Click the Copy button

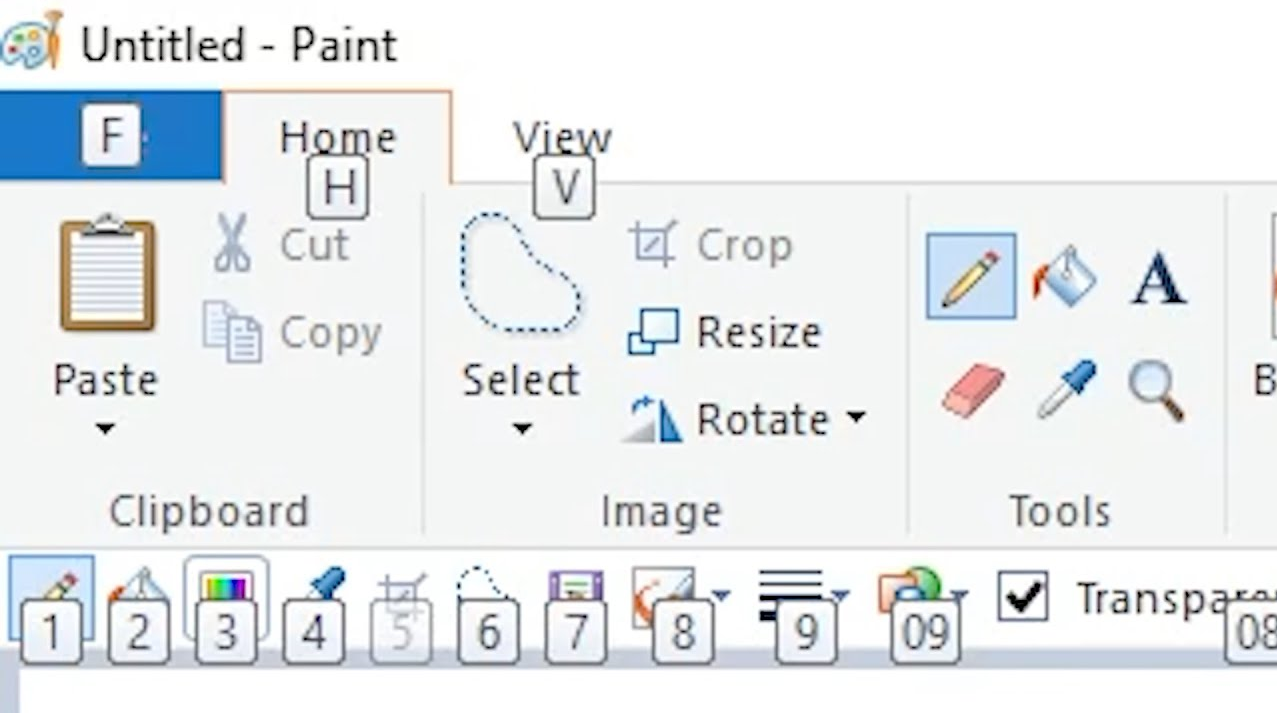click(292, 333)
